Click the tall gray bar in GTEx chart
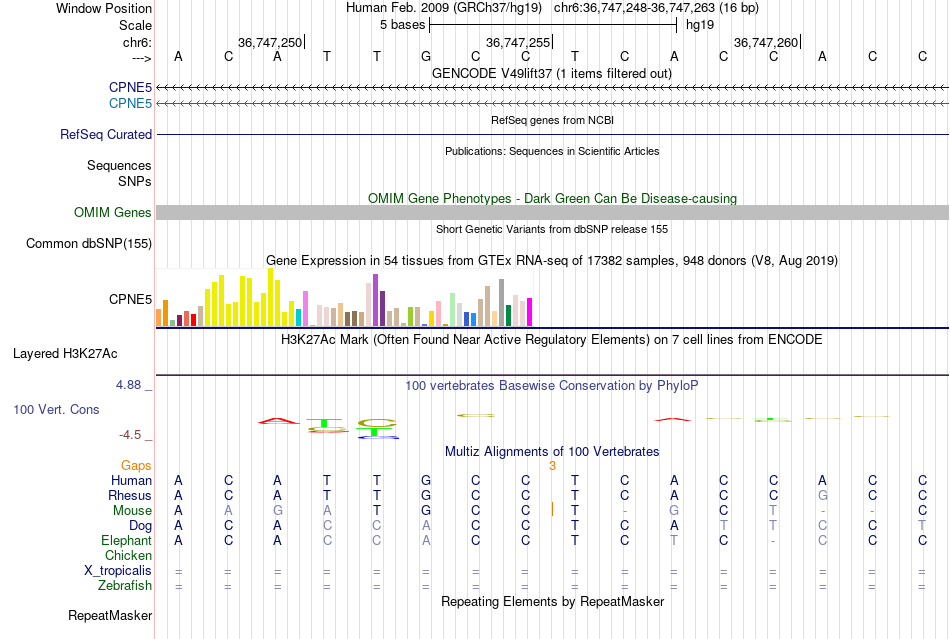This screenshot has height=639, width=950. pyautogui.click(x=502, y=303)
